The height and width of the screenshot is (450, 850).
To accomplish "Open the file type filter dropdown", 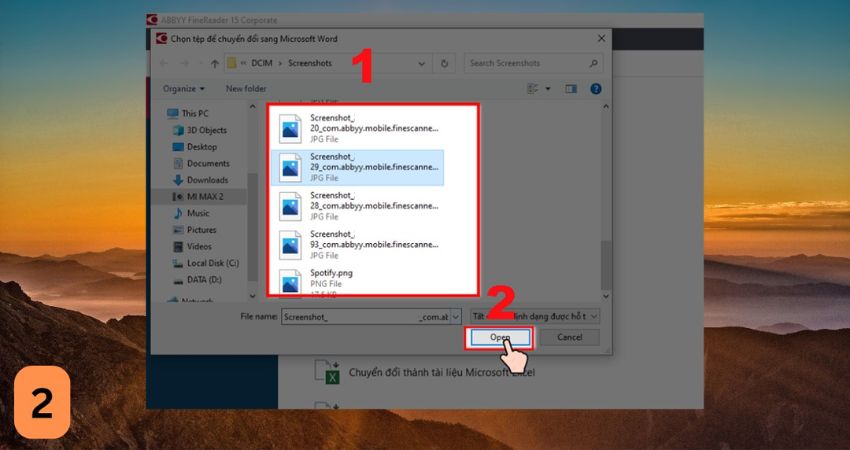I will click(534, 315).
